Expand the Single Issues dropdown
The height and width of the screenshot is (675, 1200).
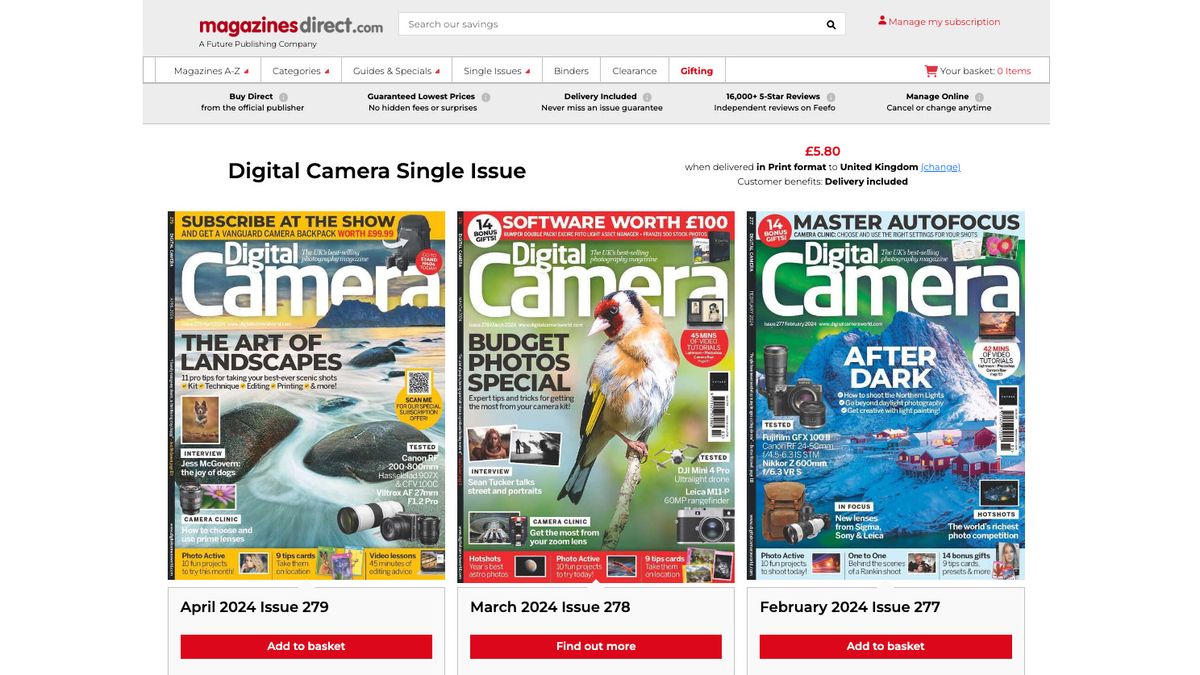[x=496, y=70]
